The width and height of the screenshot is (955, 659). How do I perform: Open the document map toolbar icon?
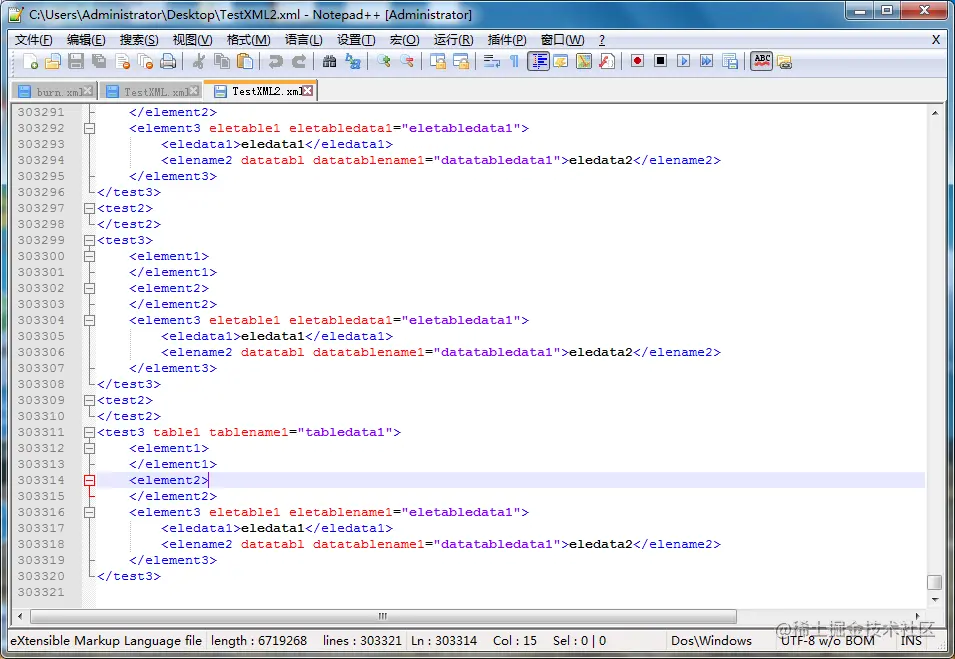583,62
